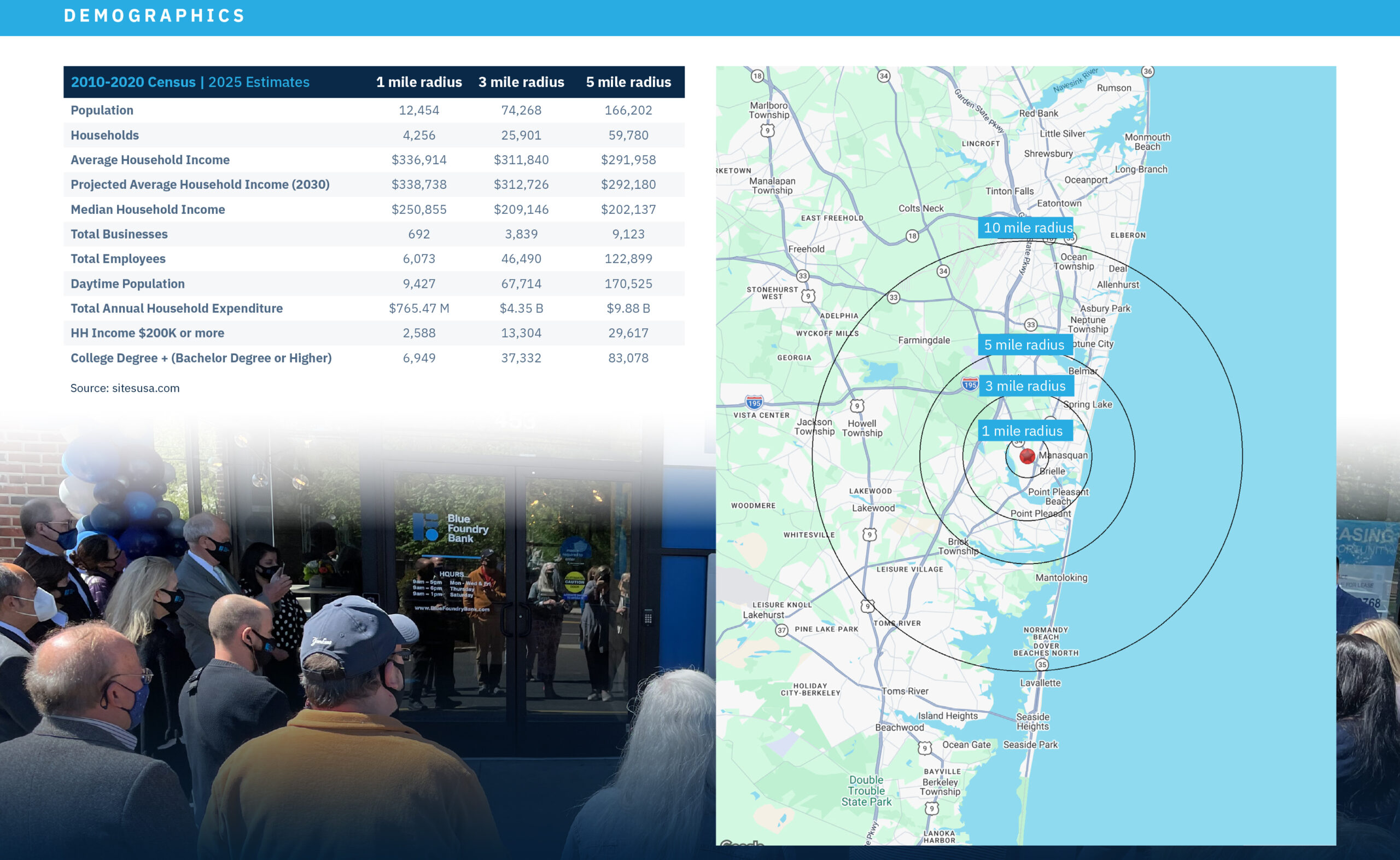Click the red location pin near Manasquan
This screenshot has height=860, width=1400.
pos(1026,456)
